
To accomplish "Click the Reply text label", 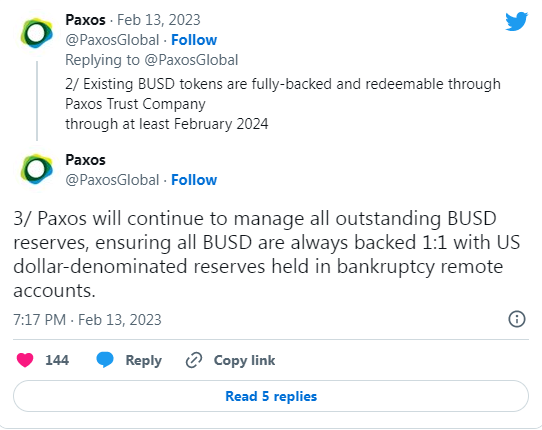I will [x=143, y=361].
